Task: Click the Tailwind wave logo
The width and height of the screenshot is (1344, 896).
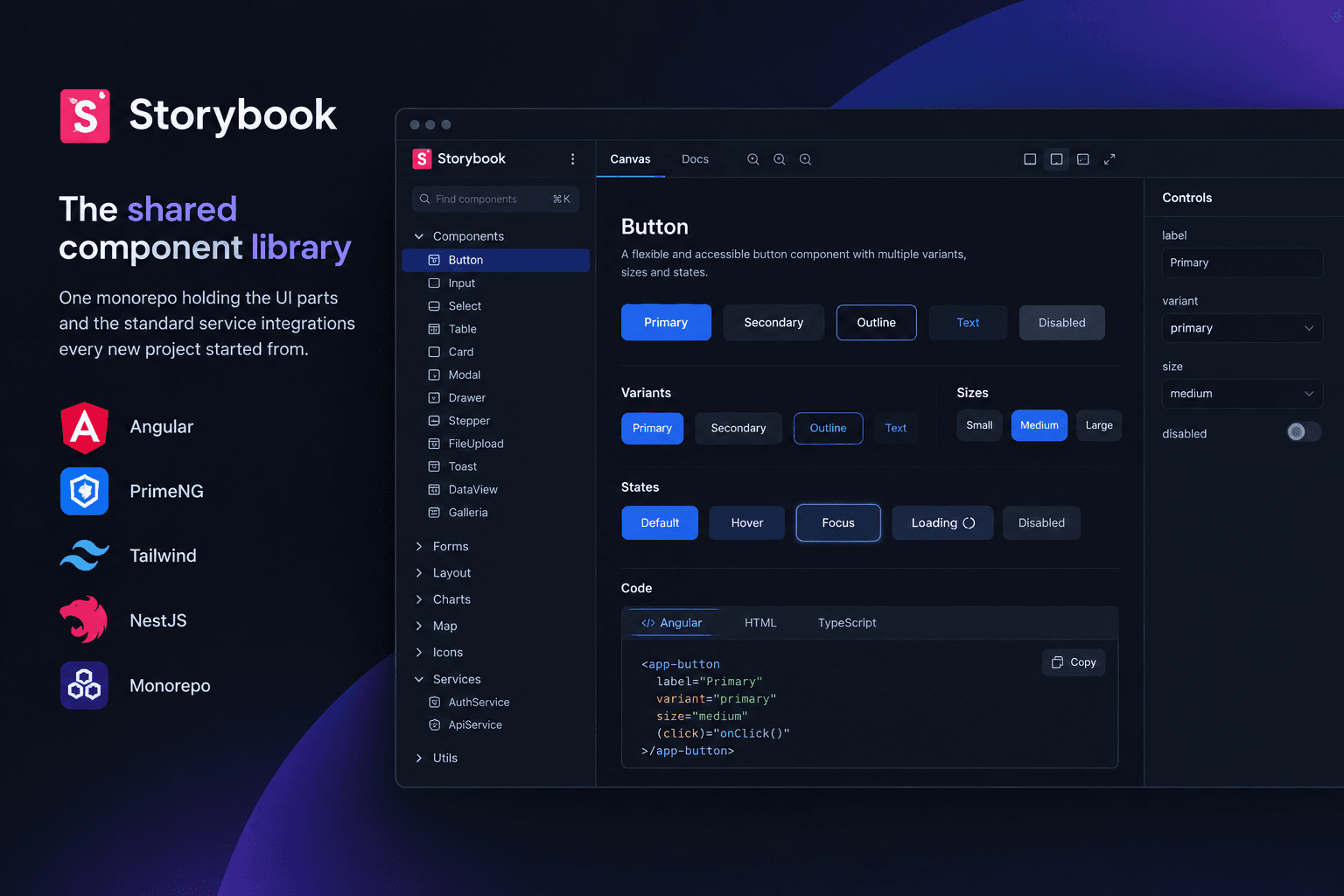Action: click(84, 556)
